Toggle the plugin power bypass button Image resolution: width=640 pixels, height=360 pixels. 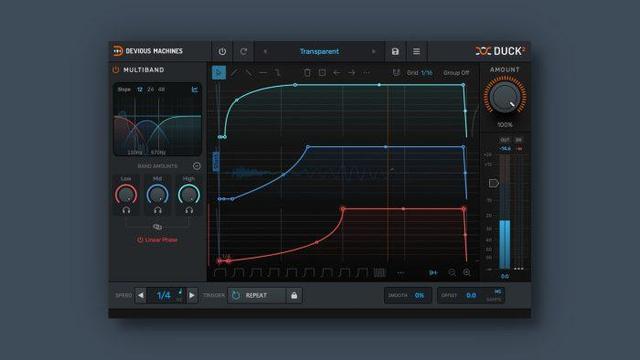coord(222,51)
